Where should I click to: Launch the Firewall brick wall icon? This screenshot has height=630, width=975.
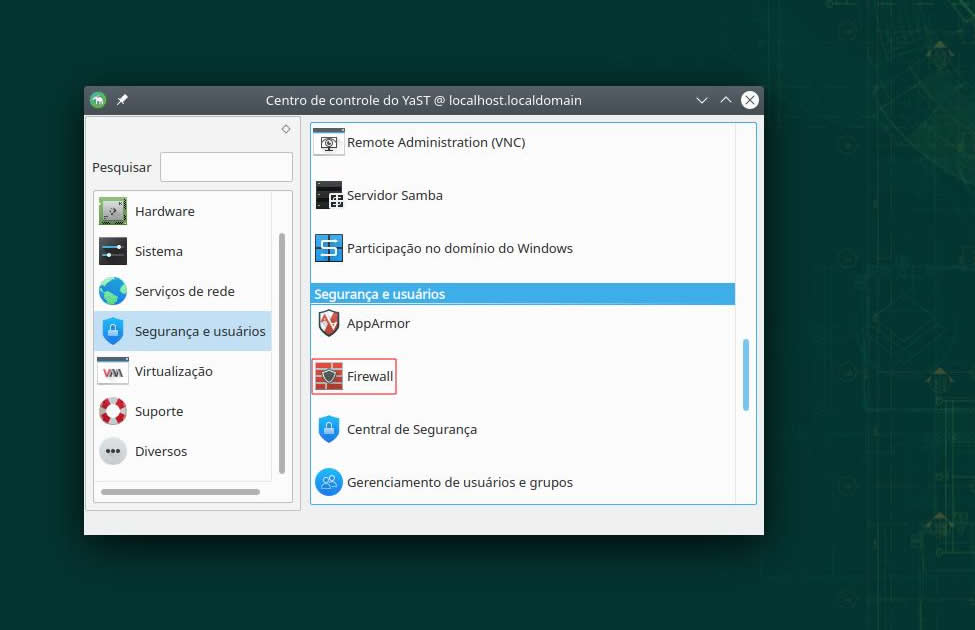point(329,376)
